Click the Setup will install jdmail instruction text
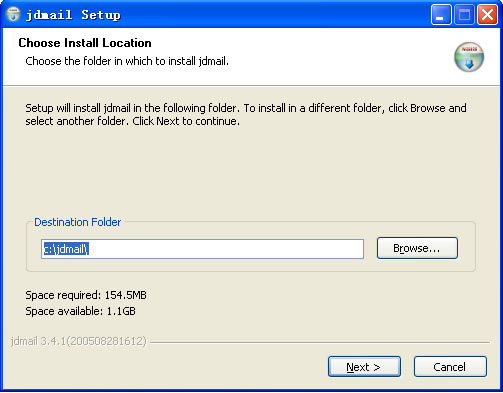Image resolution: width=503 pixels, height=393 pixels. 246,114
